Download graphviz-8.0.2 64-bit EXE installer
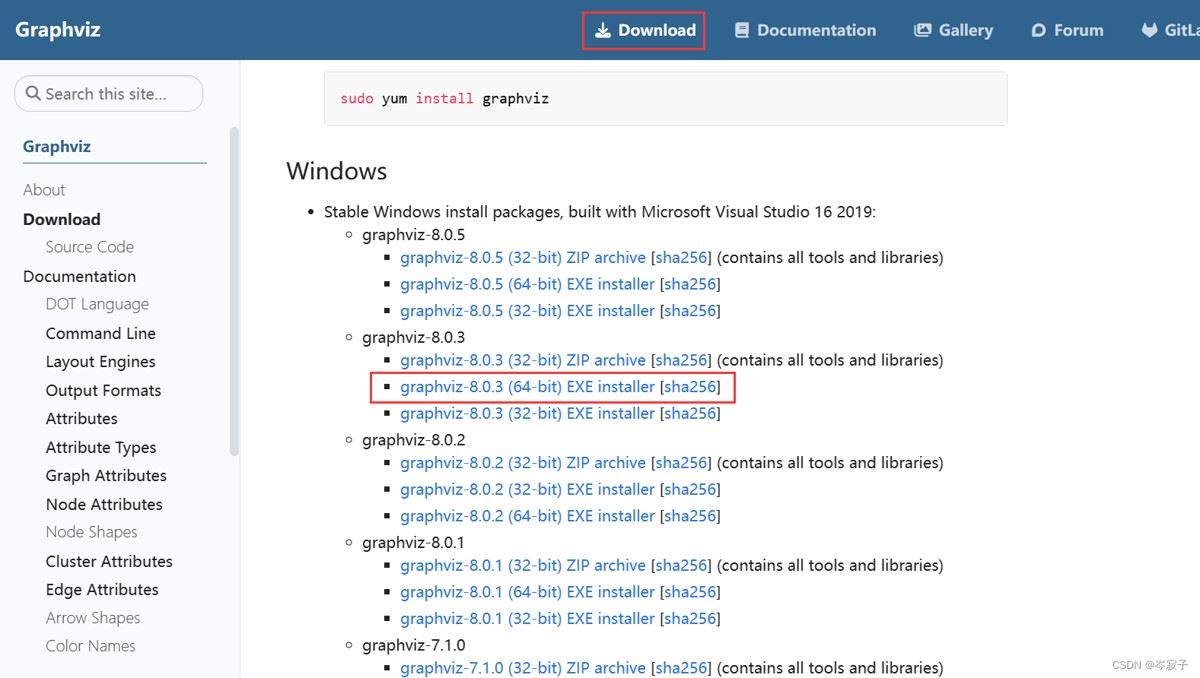 (x=527, y=516)
